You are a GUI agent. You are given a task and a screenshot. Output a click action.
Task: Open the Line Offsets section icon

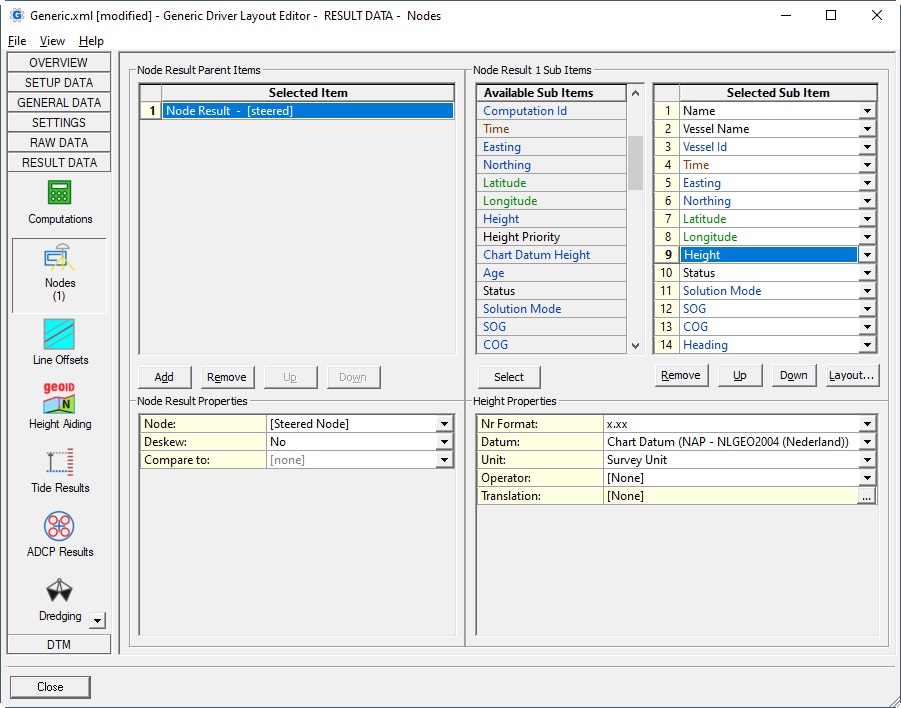pos(60,334)
